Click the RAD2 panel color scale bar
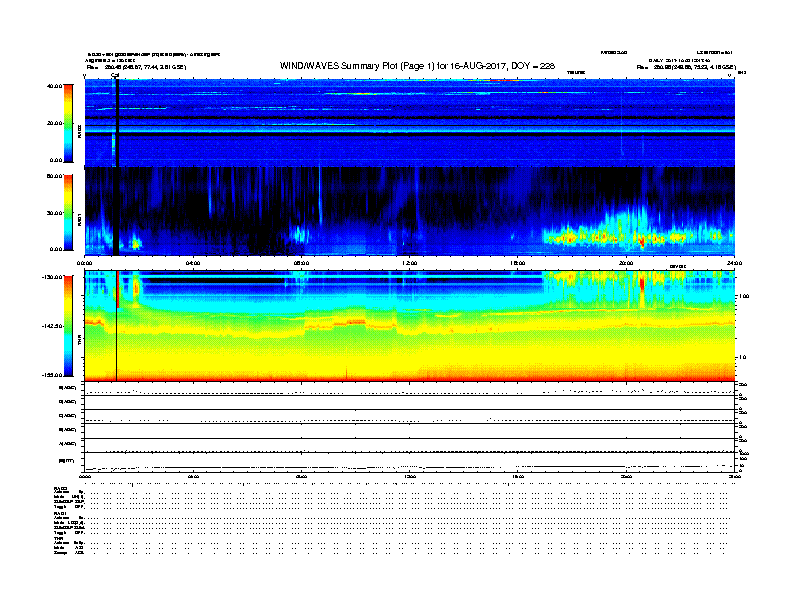 [68, 124]
